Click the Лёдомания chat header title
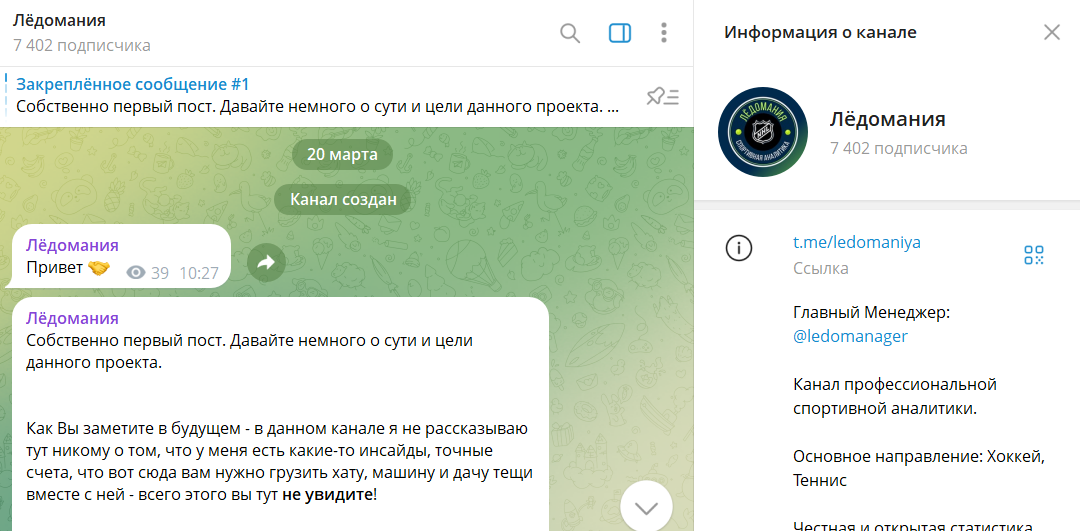Screen dimensions: 1080x531 59,20
